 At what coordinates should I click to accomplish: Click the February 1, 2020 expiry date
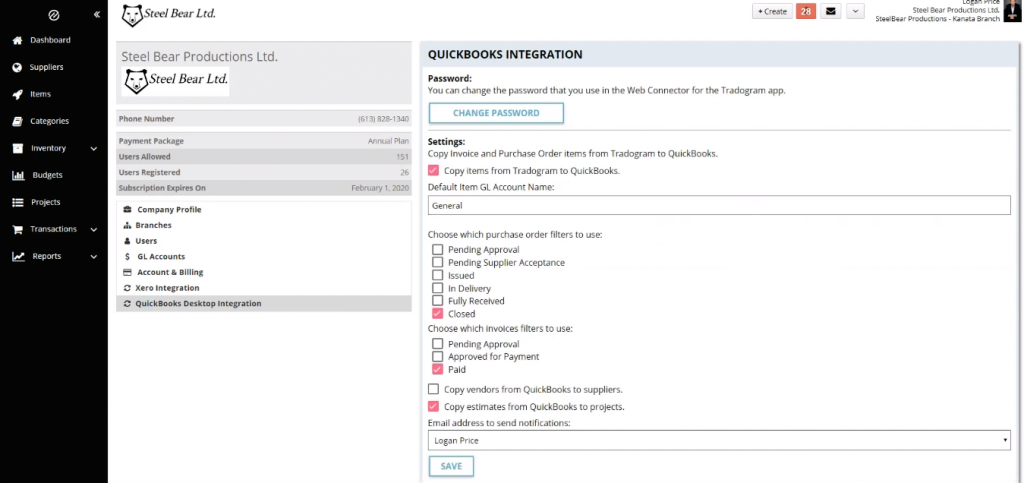click(x=380, y=189)
